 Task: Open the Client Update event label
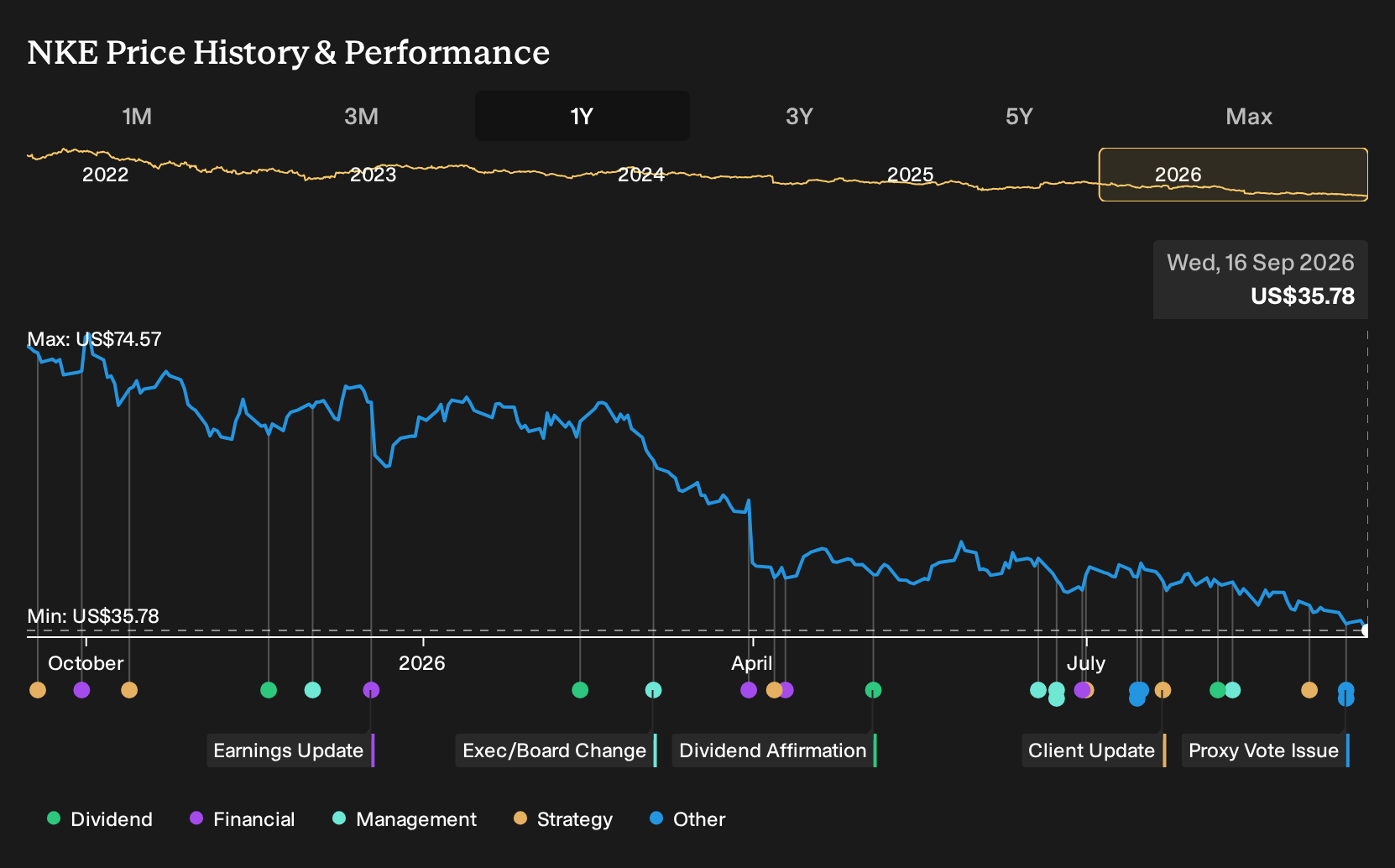click(1094, 750)
